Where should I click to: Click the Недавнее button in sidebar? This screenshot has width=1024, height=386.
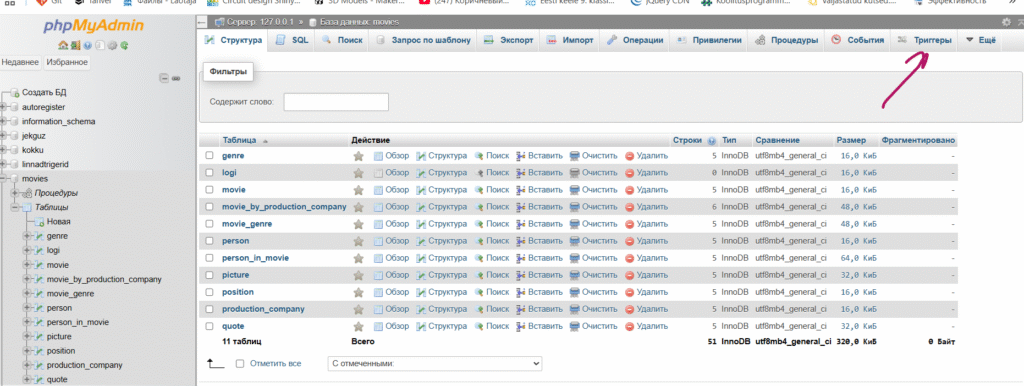pos(21,62)
